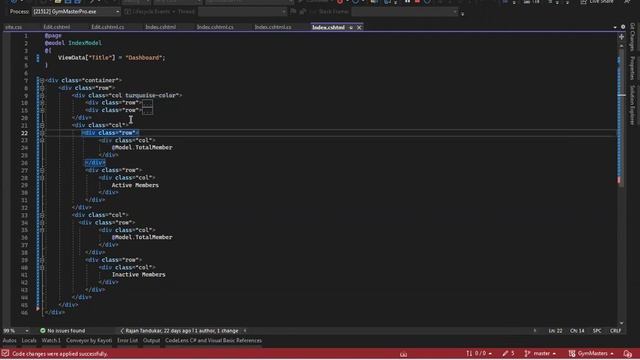Image resolution: width=640 pixels, height=360 pixels.
Task: Click scroll-down arrow of vertical scrollbar
Action: [621, 322]
